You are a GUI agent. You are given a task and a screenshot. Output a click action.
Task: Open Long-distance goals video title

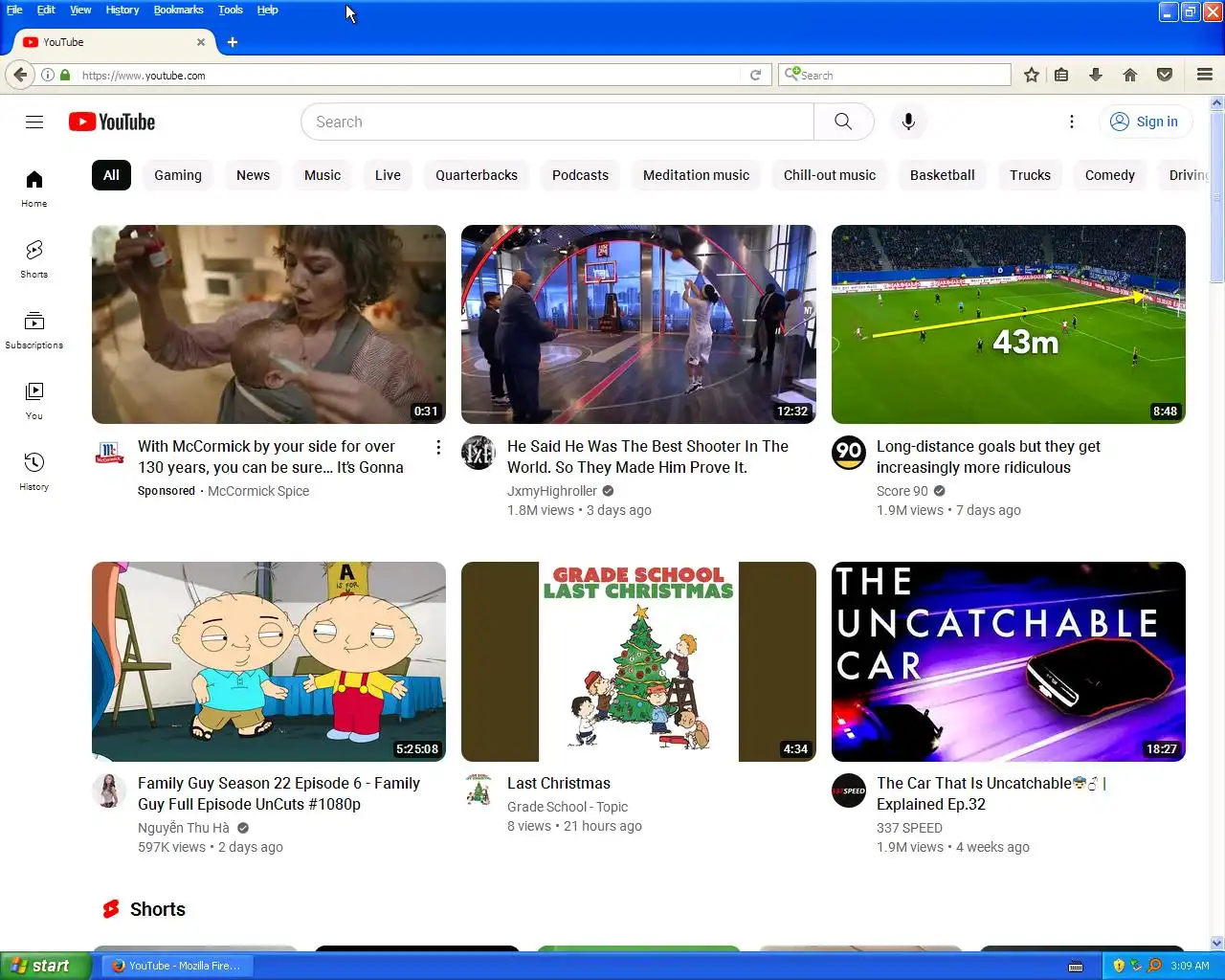pos(989,457)
